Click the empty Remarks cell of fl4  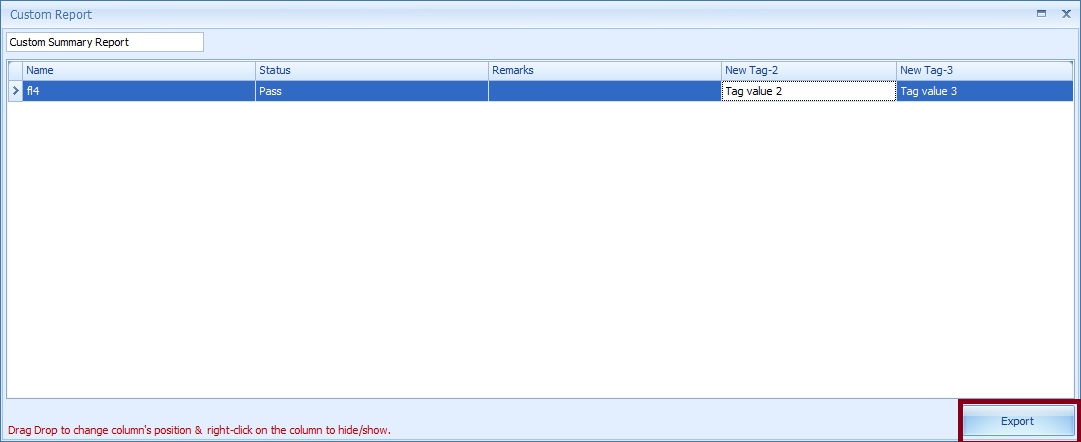(605, 91)
